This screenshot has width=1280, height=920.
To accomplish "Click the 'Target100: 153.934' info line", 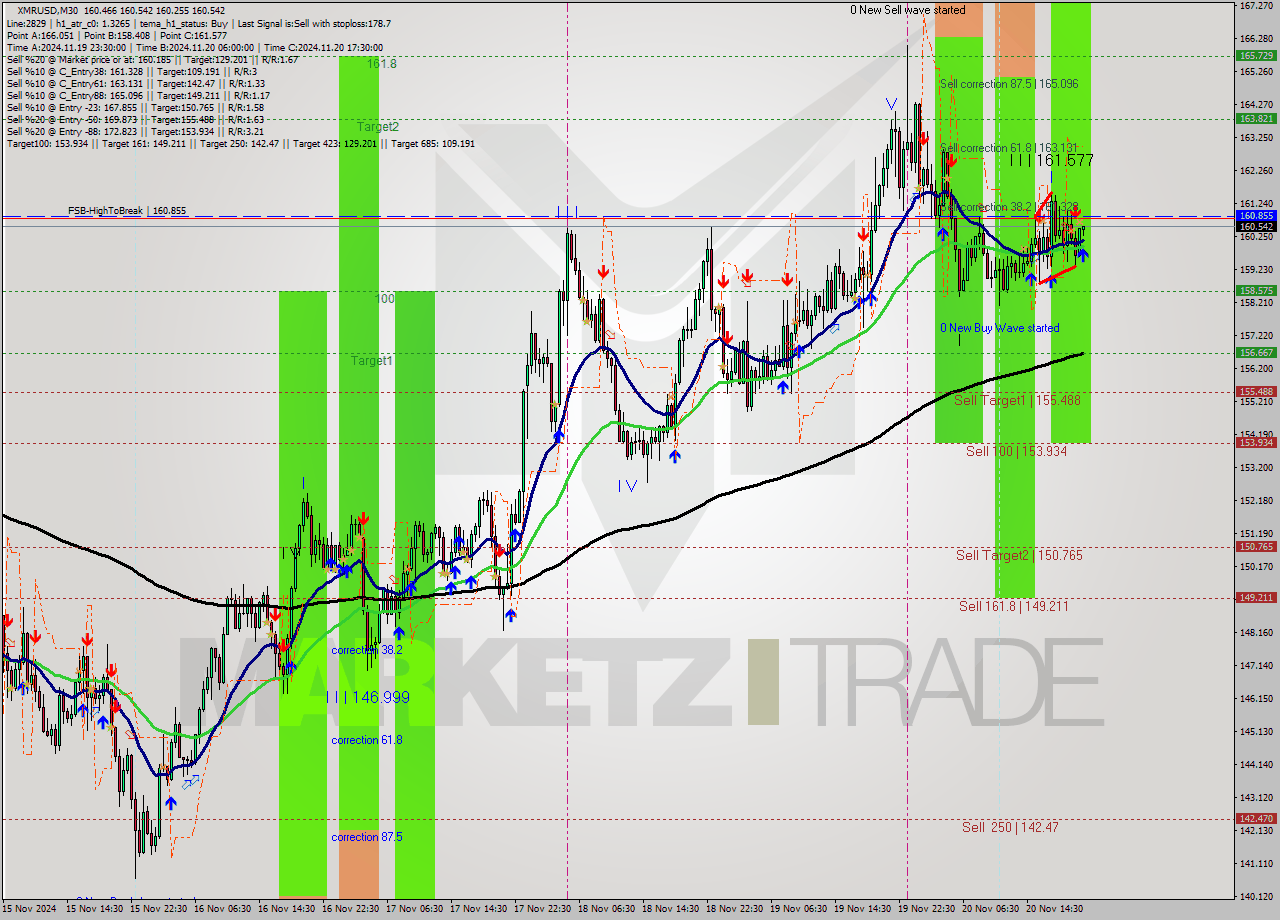I will pyautogui.click(x=241, y=143).
